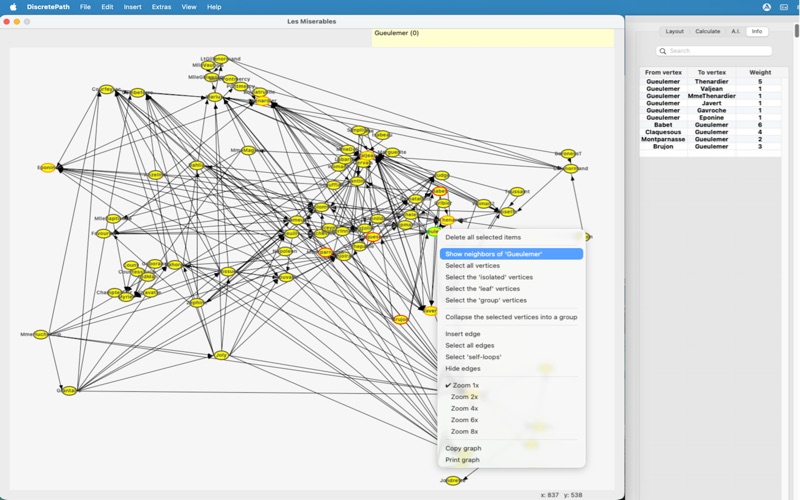This screenshot has height=500, width=800.
Task: Open the DiscretePath application menu
Action: (x=48, y=7)
